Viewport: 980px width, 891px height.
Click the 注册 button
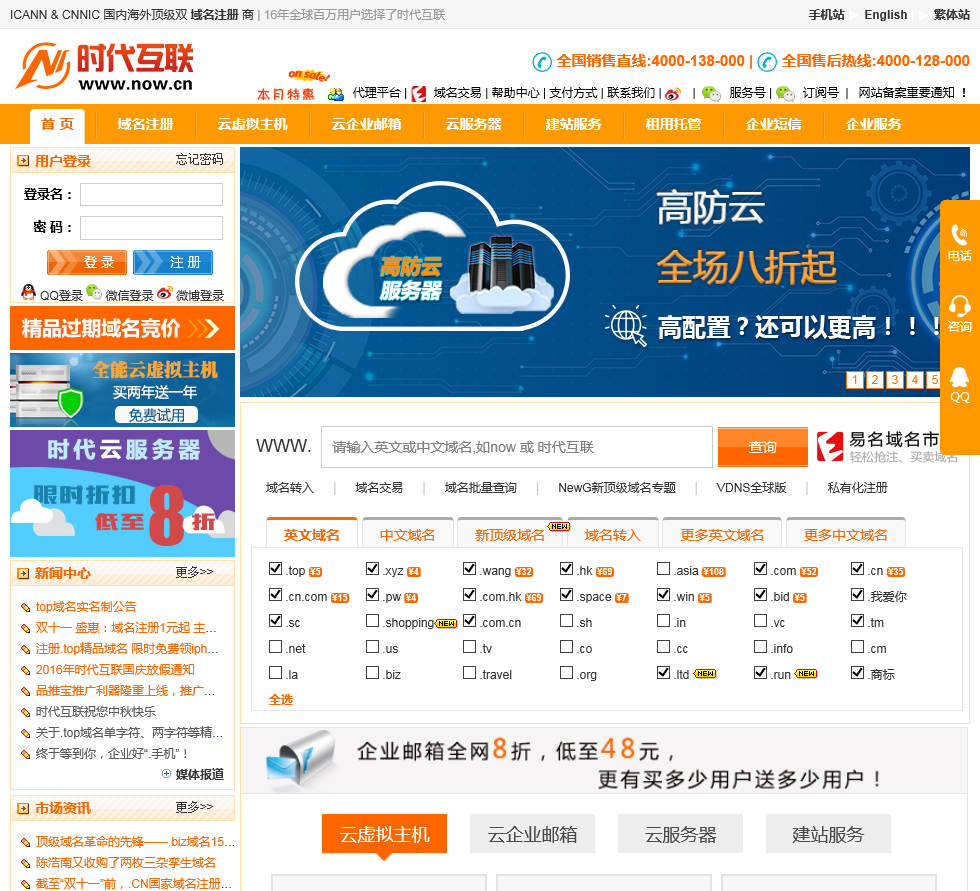tap(173, 262)
